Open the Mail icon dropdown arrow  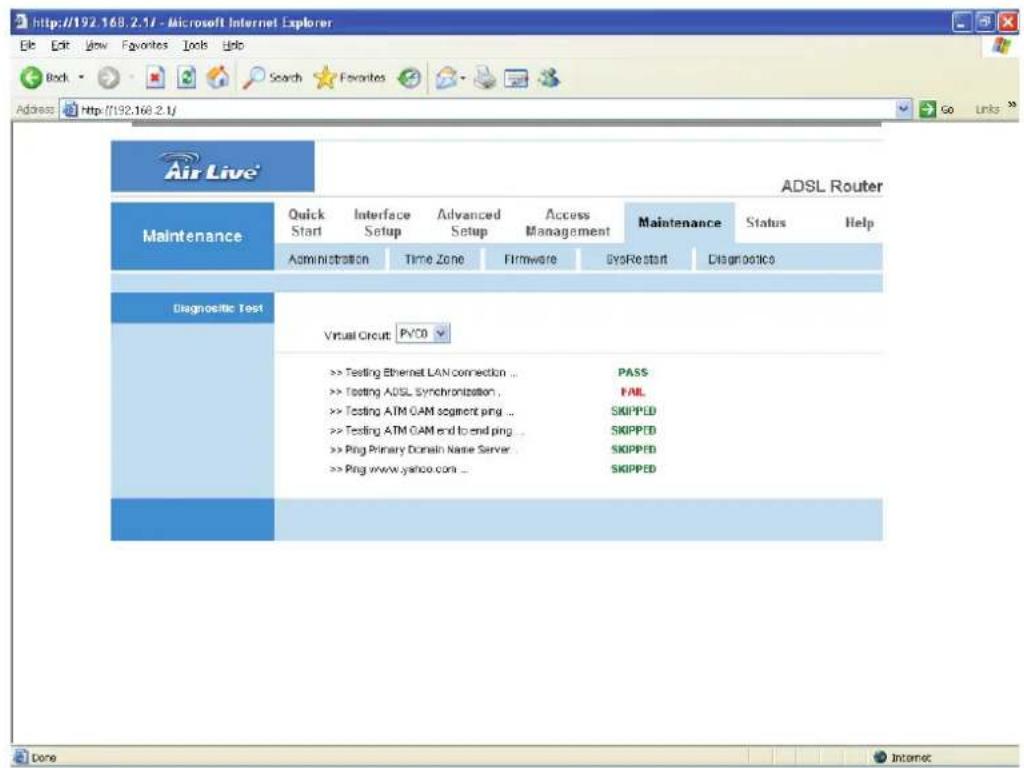pos(462,78)
